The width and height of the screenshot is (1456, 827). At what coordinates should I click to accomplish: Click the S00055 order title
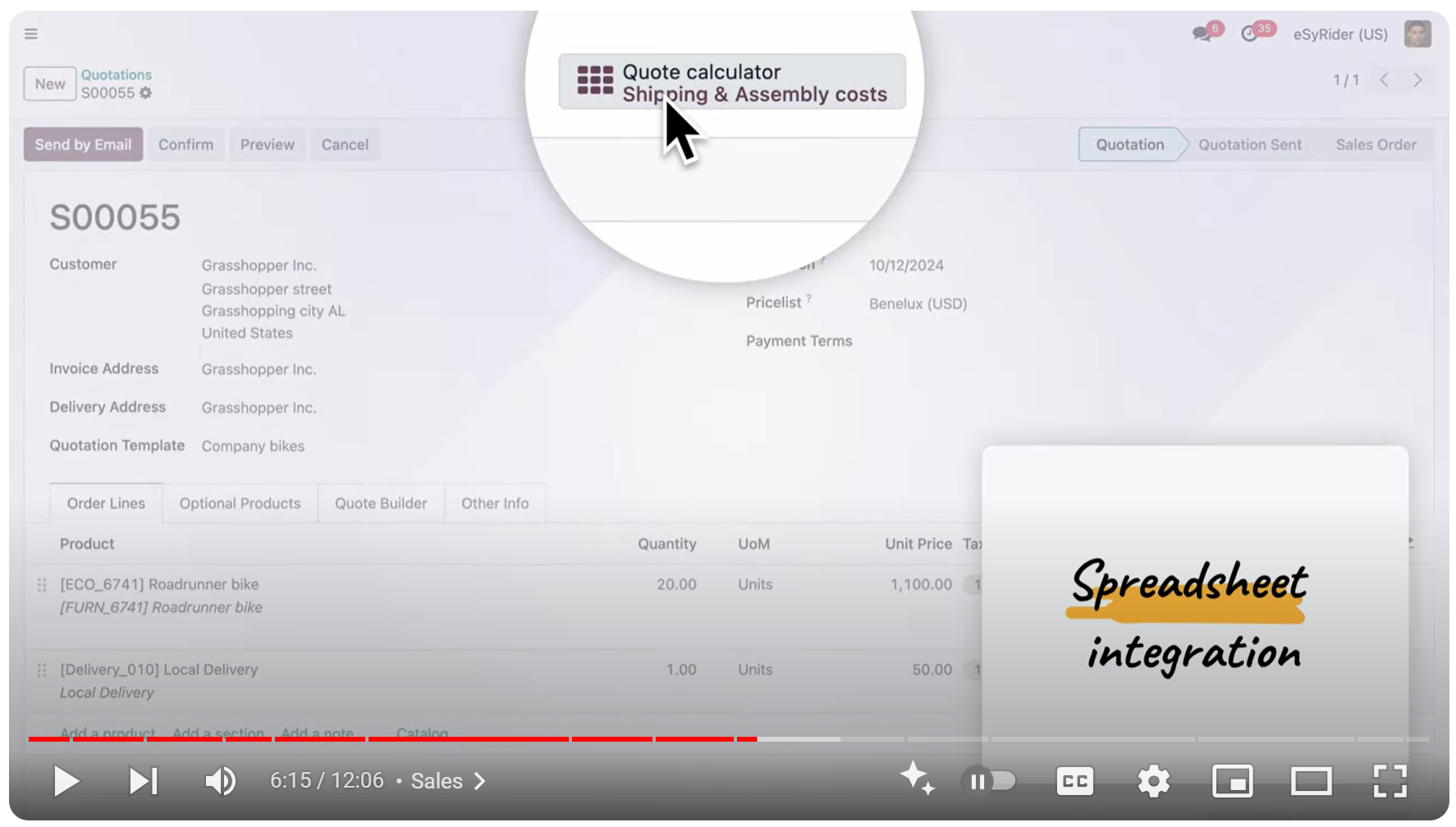click(x=115, y=217)
